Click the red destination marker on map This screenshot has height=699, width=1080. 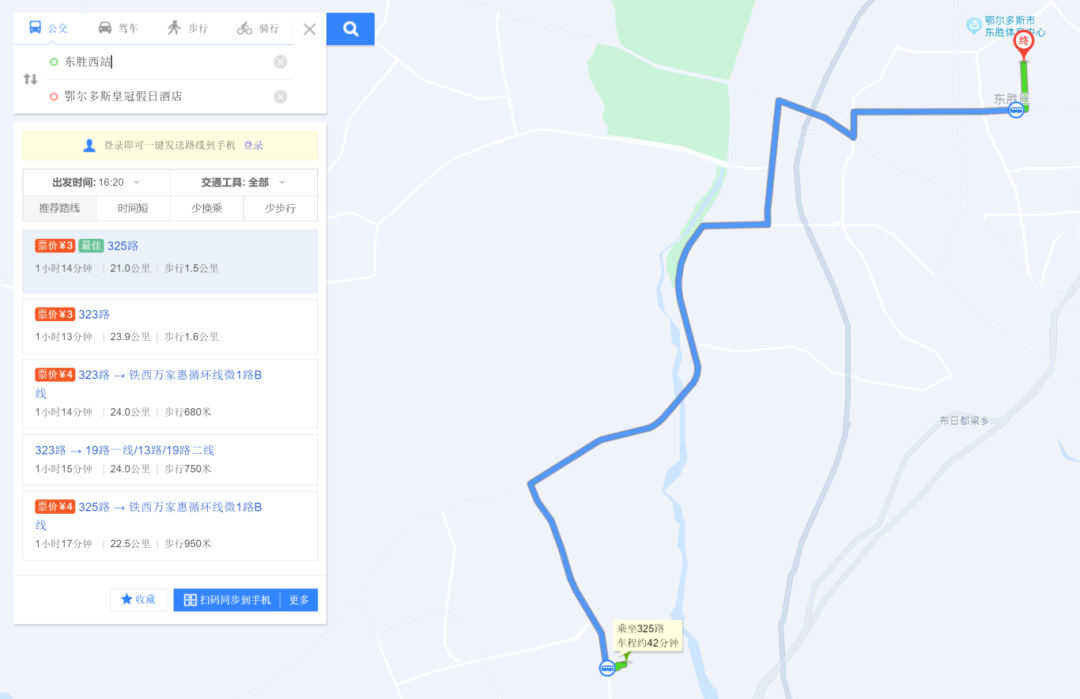coord(1024,45)
